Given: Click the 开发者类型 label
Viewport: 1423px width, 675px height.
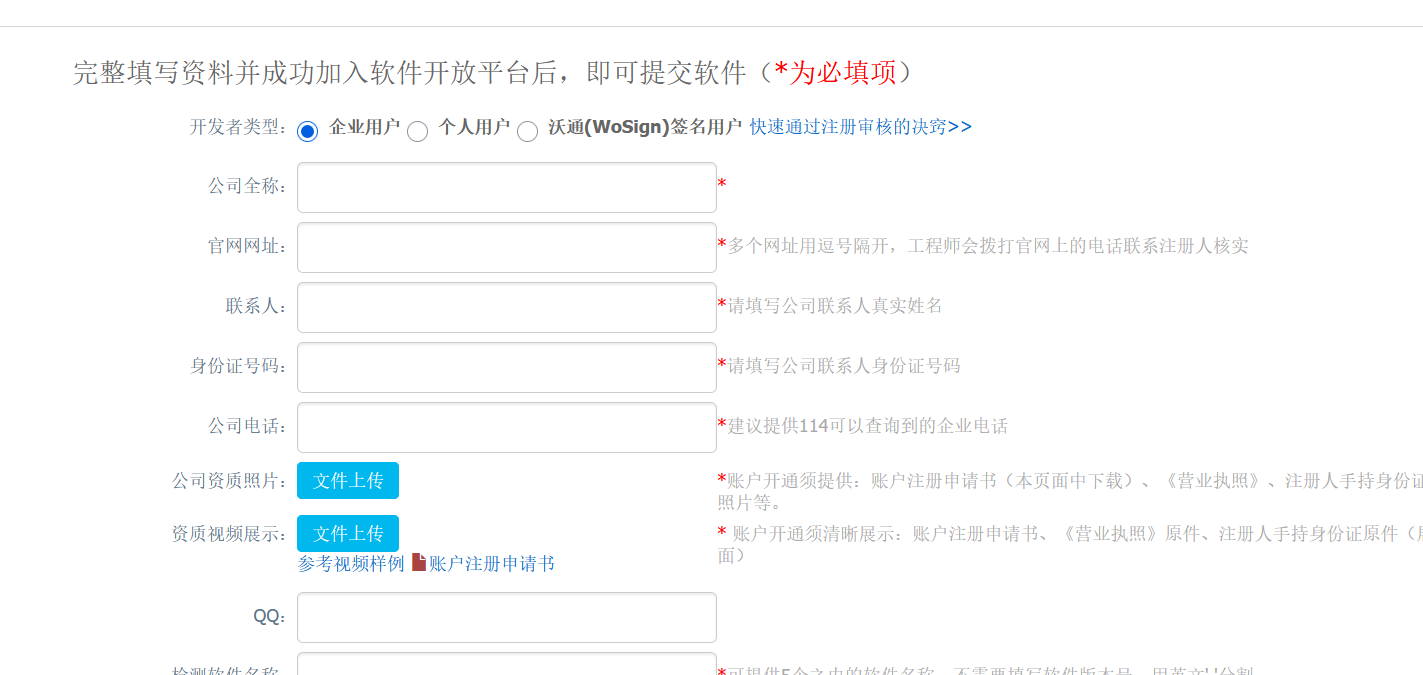Looking at the screenshot, I should coord(239,127).
